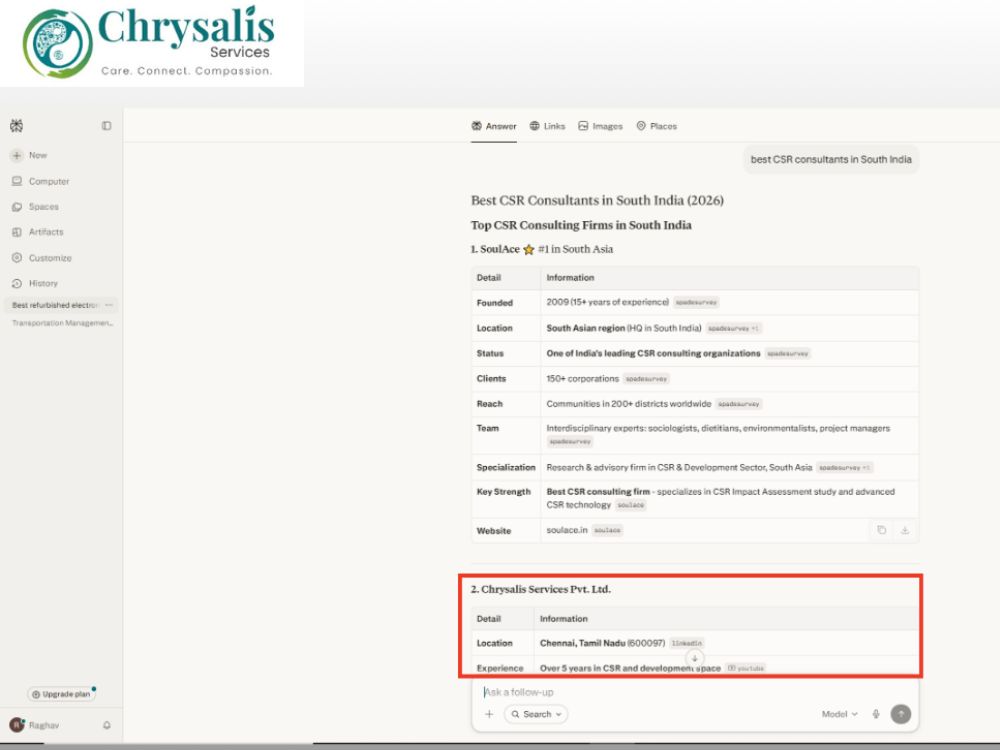This screenshot has width=1000, height=750.
Task: Open the Places tab
Action: pos(656,126)
